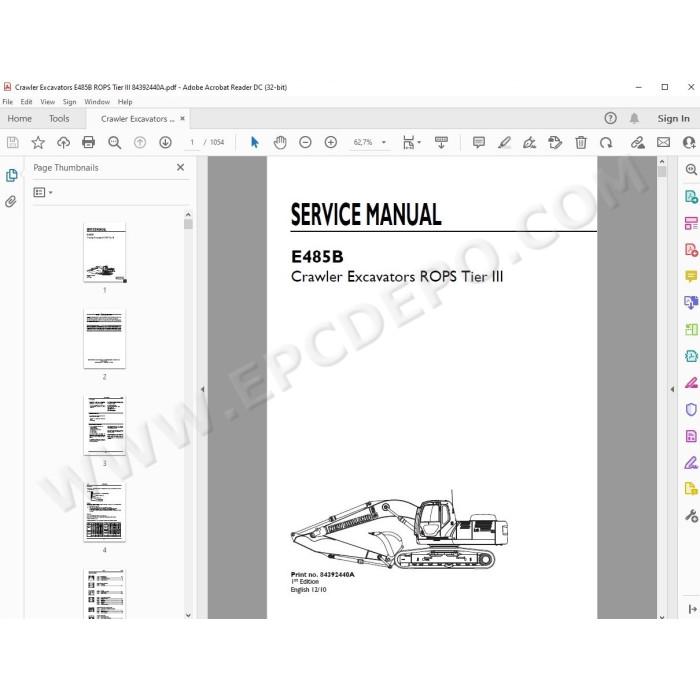Open the Find text magnifier
This screenshot has height=700, width=700.
tap(114, 142)
